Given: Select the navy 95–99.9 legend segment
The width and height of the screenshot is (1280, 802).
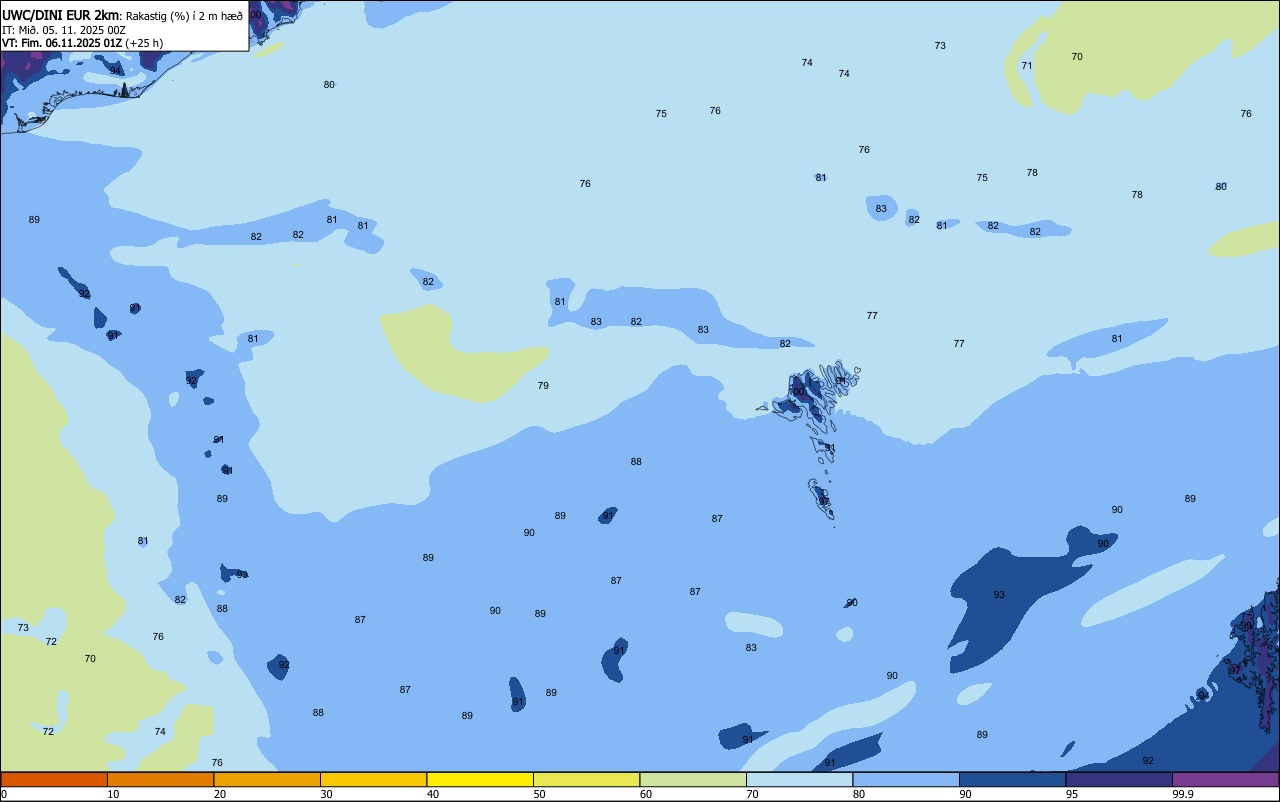Looking at the screenshot, I should coord(1119,779).
